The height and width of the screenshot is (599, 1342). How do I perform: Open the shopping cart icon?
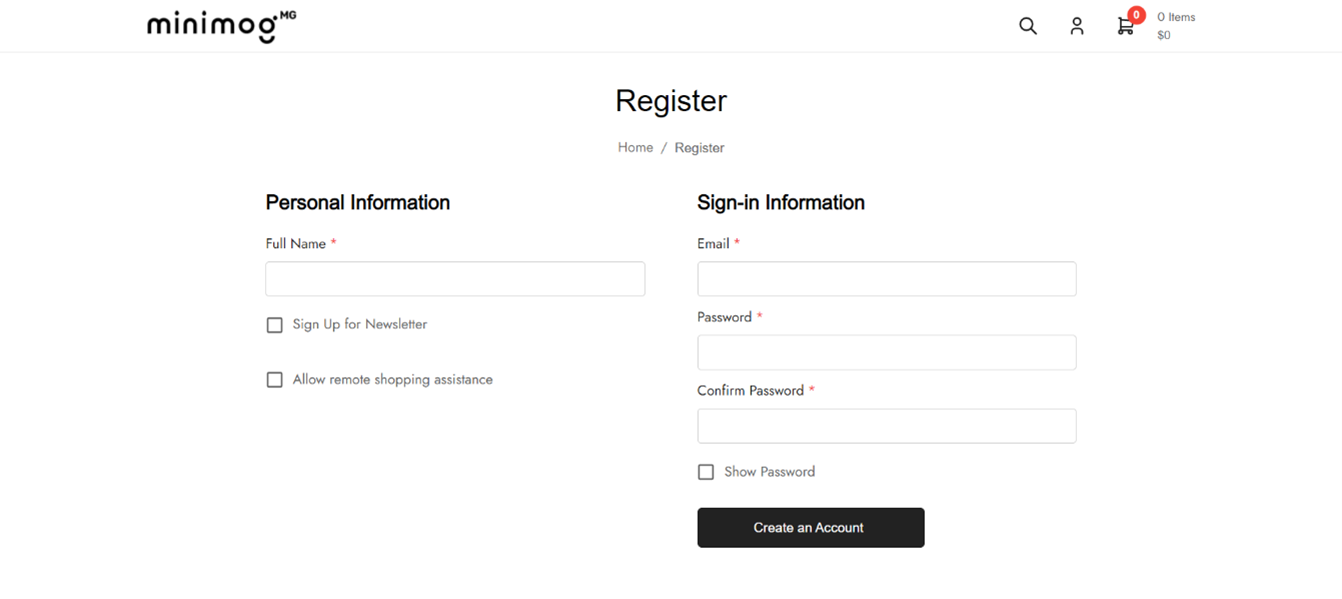pos(1126,27)
